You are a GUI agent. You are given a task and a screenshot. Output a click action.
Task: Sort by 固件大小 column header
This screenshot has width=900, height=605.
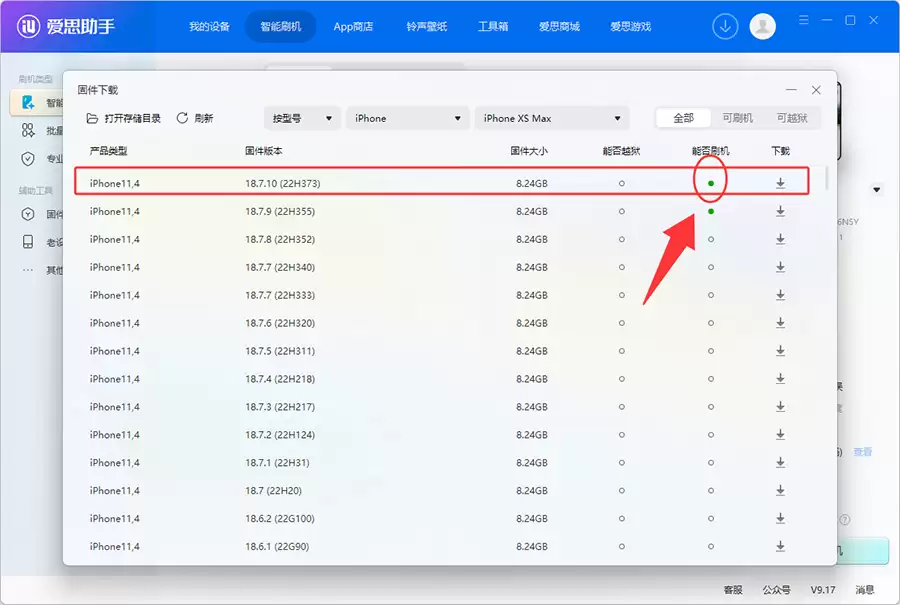click(529, 151)
